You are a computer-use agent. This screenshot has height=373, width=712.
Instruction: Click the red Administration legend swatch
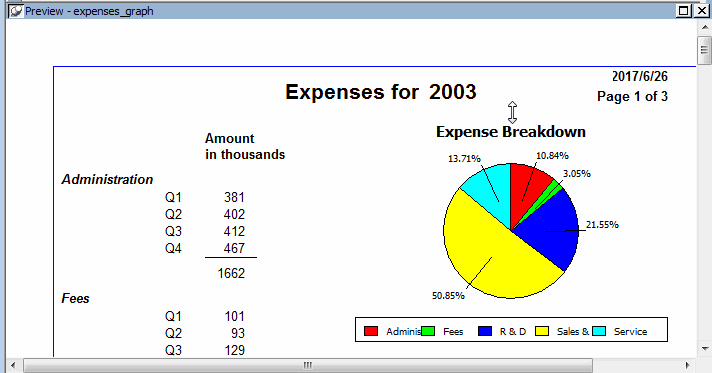point(371,331)
